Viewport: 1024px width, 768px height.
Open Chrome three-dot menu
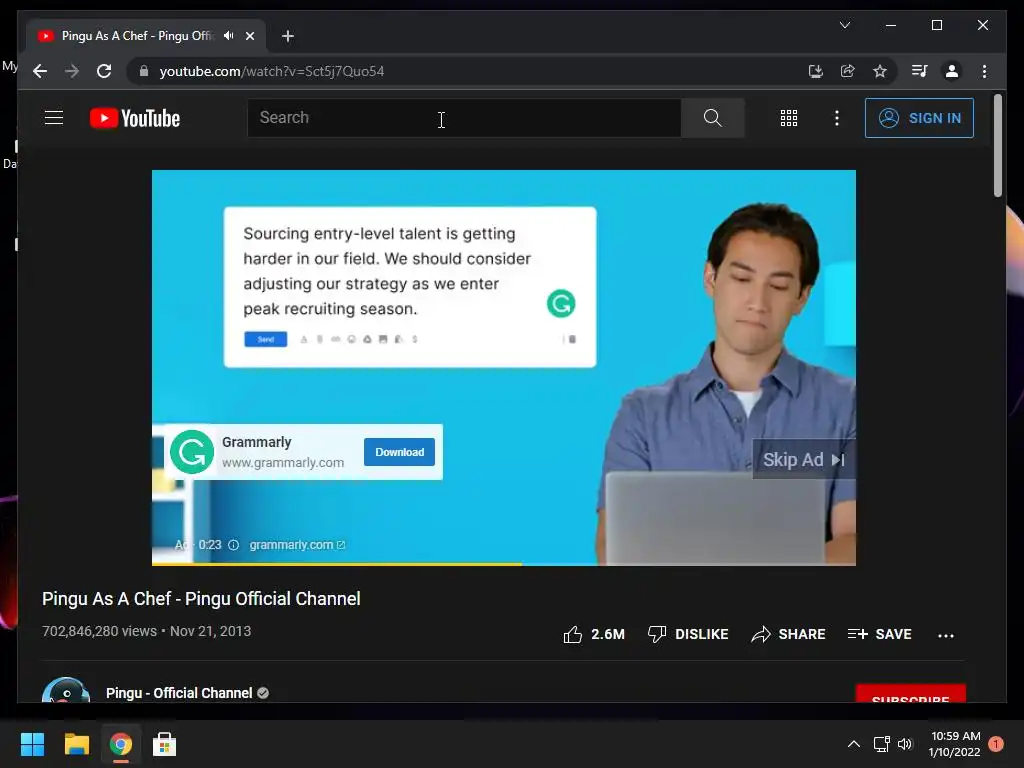[984, 71]
